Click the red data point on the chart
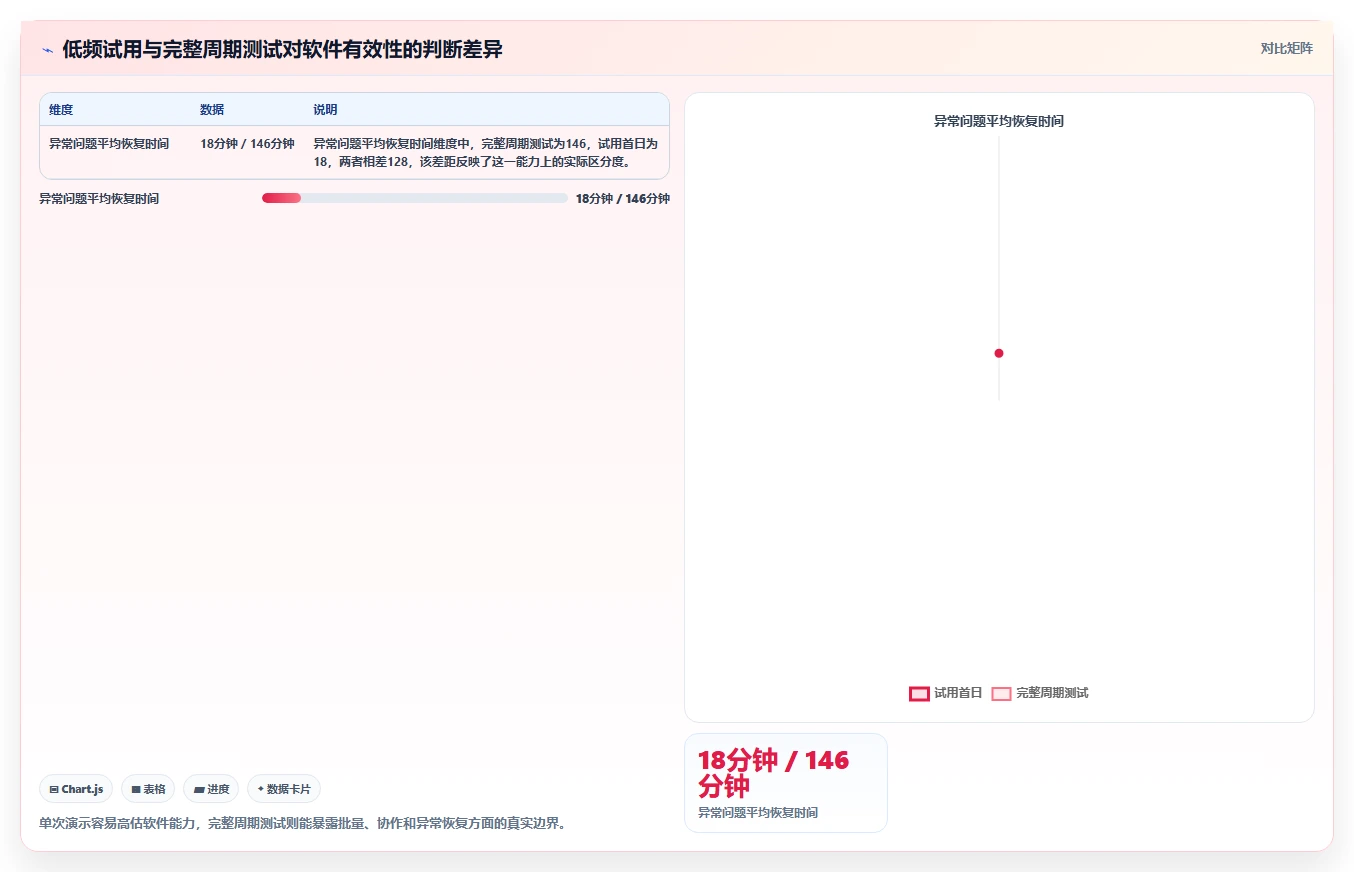The image size is (1354, 872). (x=998, y=353)
